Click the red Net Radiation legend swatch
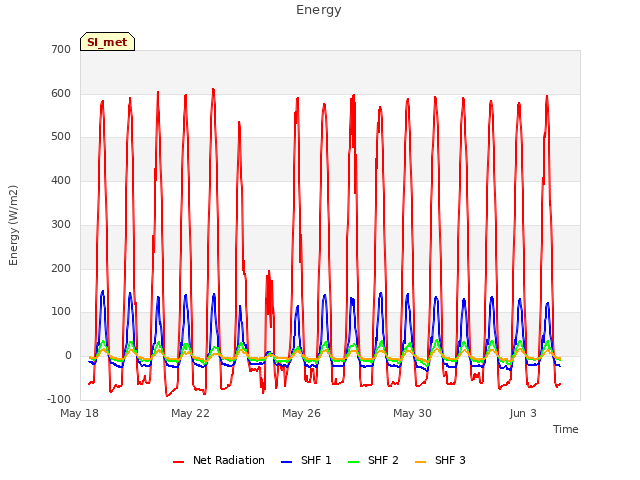 (x=178, y=462)
